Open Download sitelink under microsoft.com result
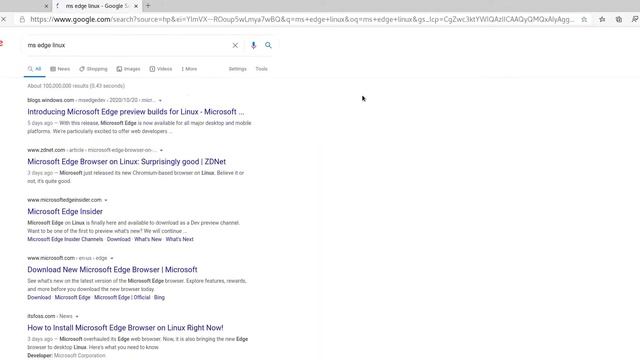 tap(39, 298)
